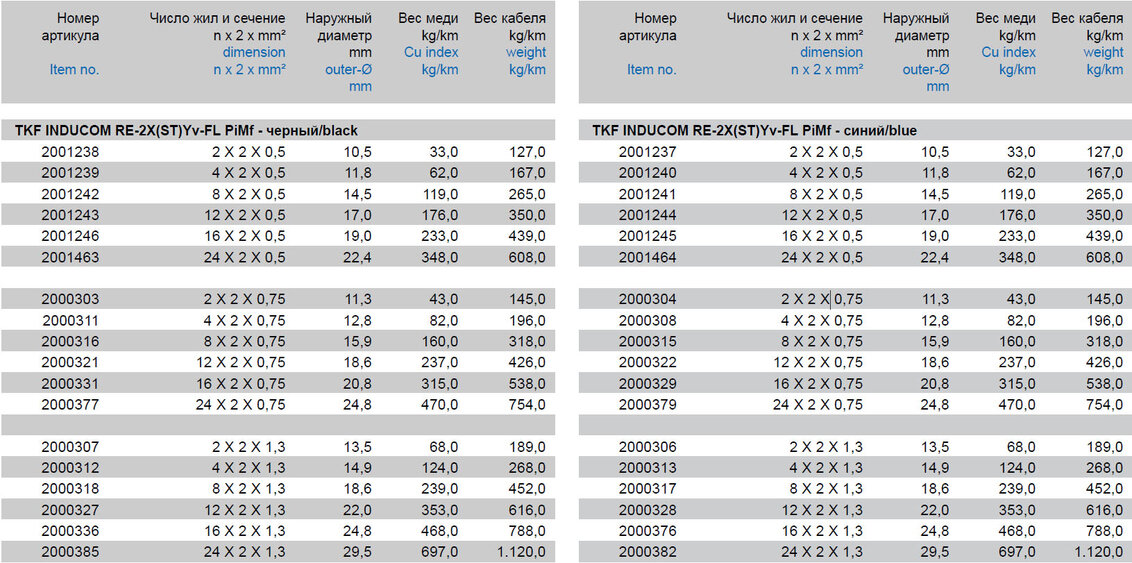Click item number 2000336

(70, 531)
